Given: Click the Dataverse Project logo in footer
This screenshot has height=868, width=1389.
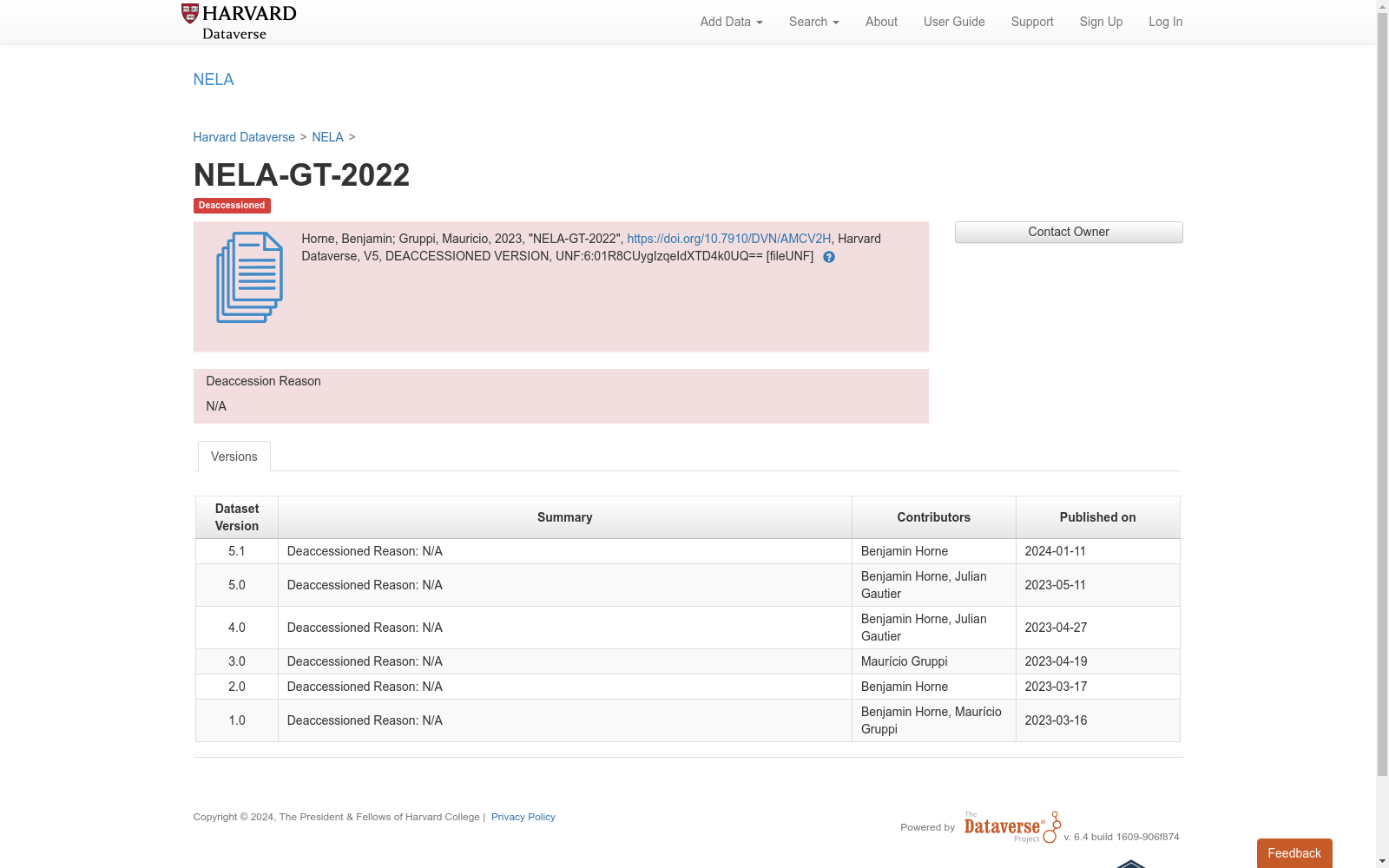Looking at the screenshot, I should point(1012,827).
